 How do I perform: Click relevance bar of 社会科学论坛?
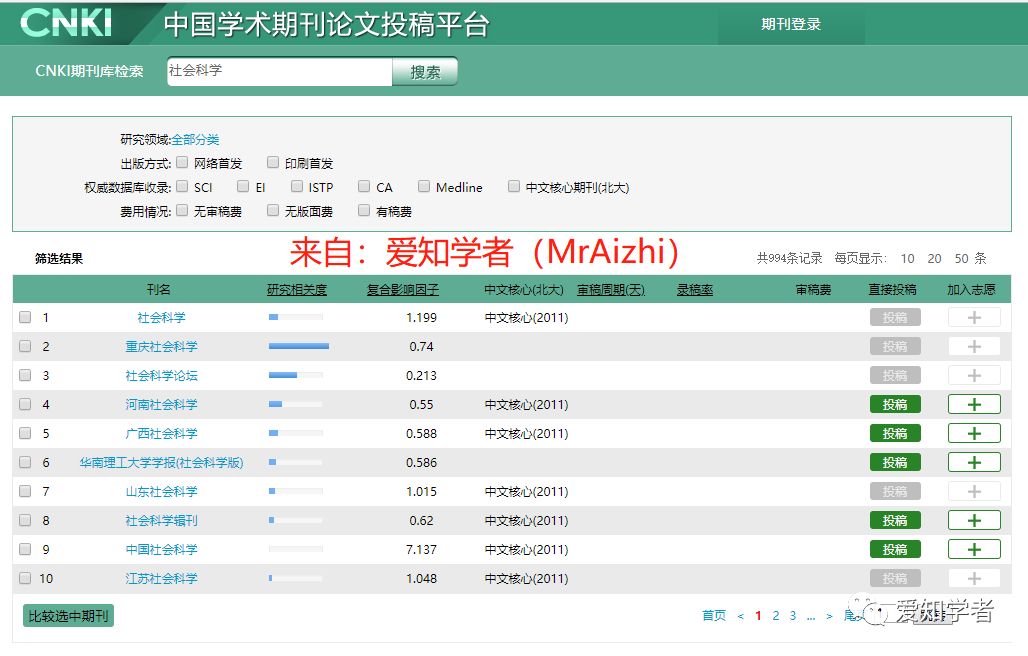pyautogui.click(x=296, y=376)
